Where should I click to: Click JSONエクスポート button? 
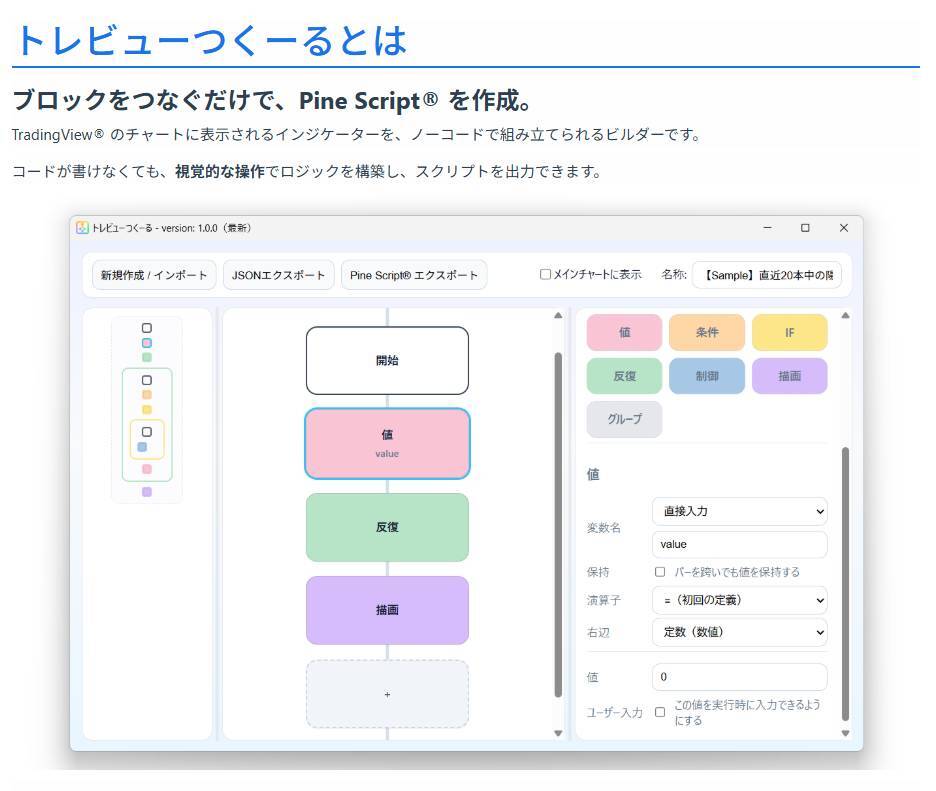pyautogui.click(x=279, y=275)
